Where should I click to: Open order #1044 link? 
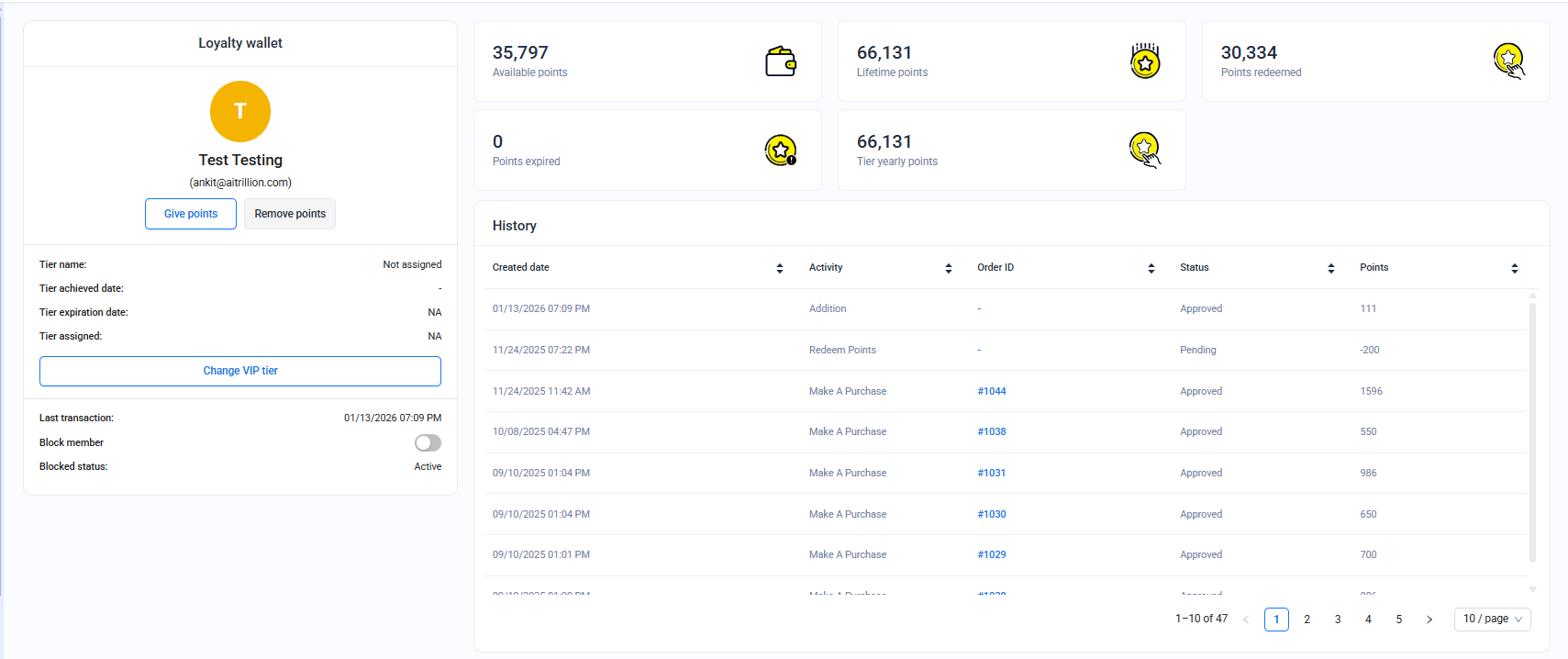[x=991, y=391]
